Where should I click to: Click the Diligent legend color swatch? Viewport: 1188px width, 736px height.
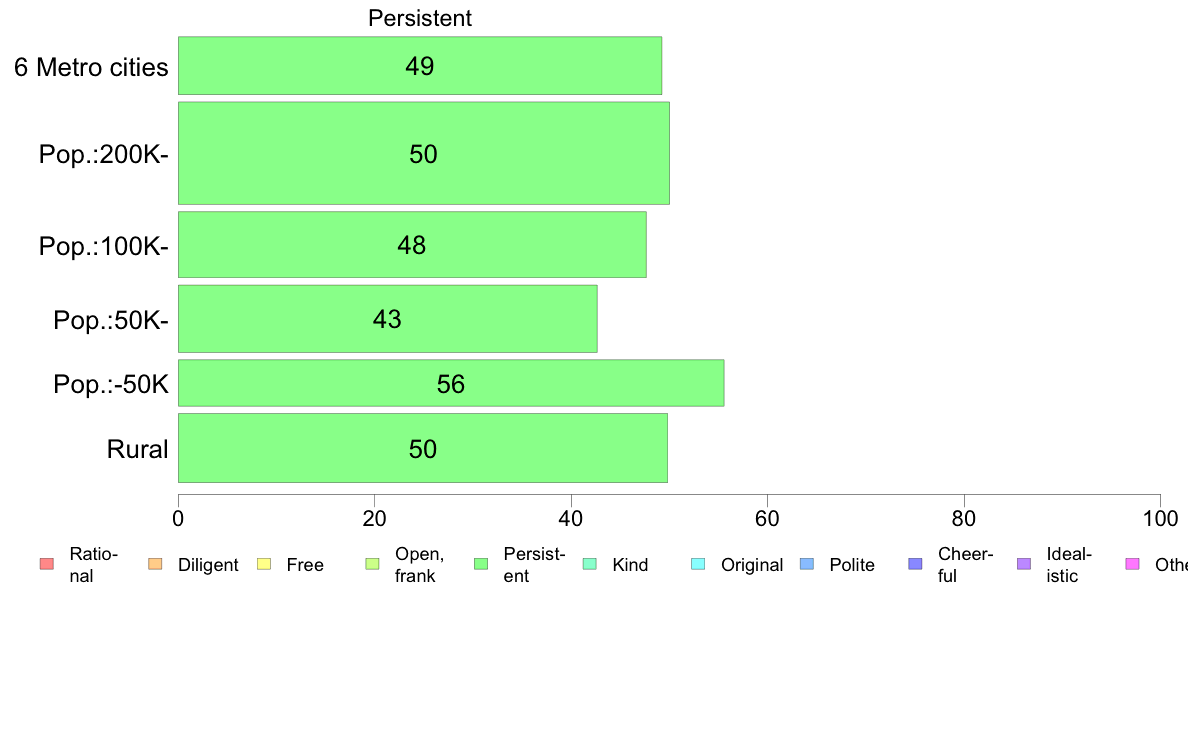(155, 564)
